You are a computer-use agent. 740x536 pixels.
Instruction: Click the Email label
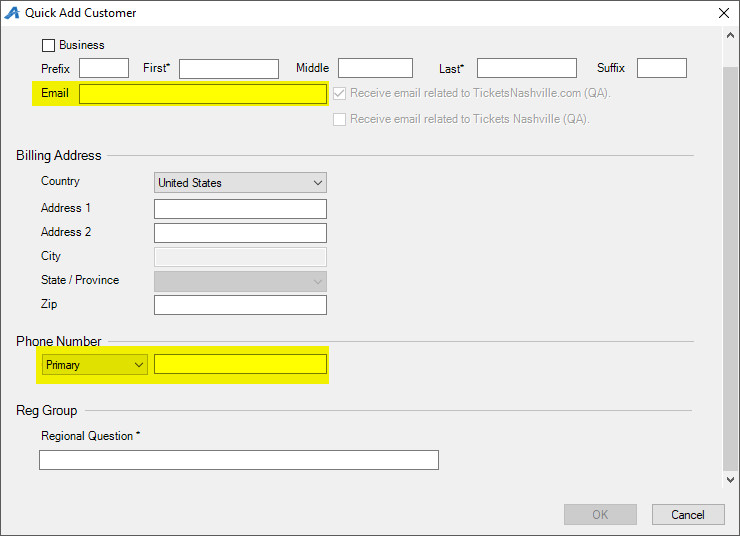click(55, 93)
